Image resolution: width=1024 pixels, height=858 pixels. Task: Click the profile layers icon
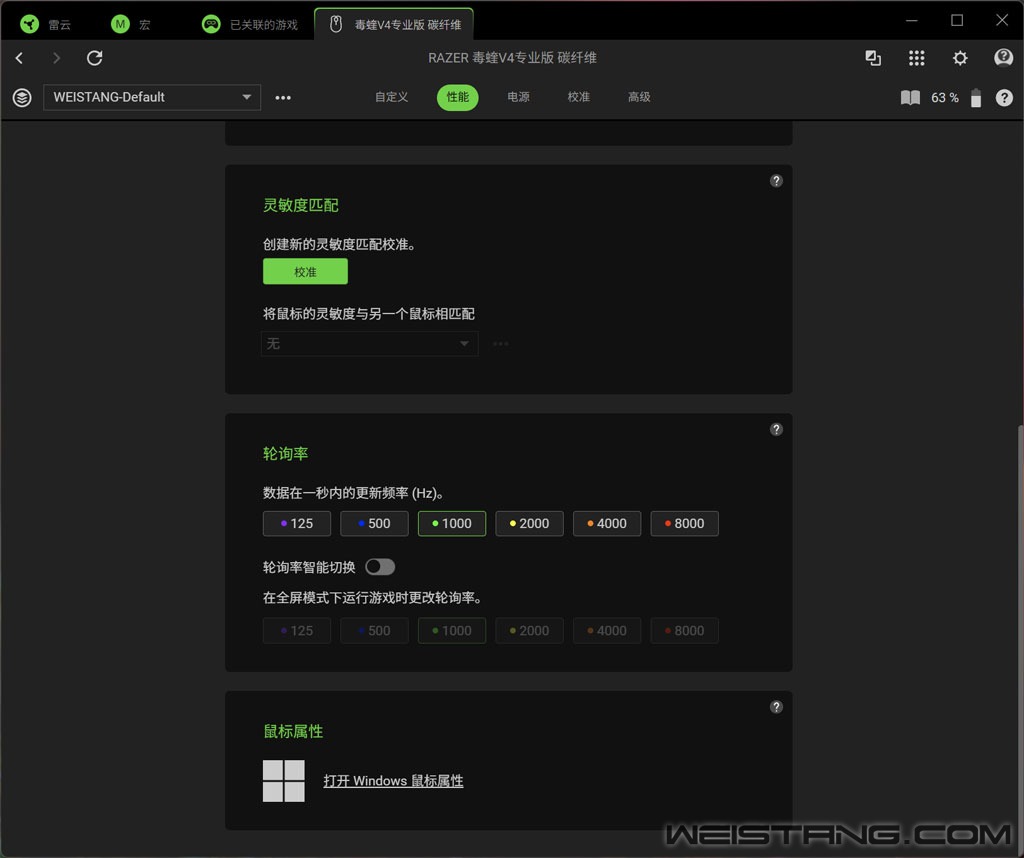(22, 97)
